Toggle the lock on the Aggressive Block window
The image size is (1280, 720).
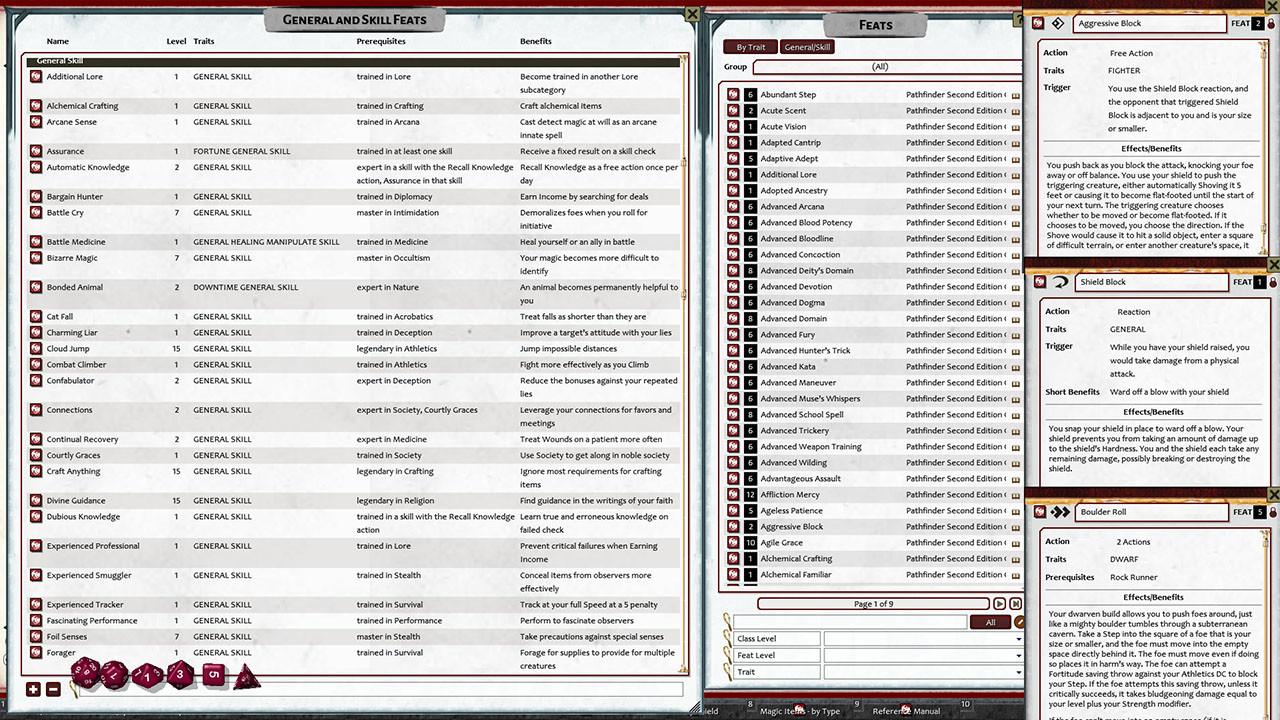(x=1270, y=23)
